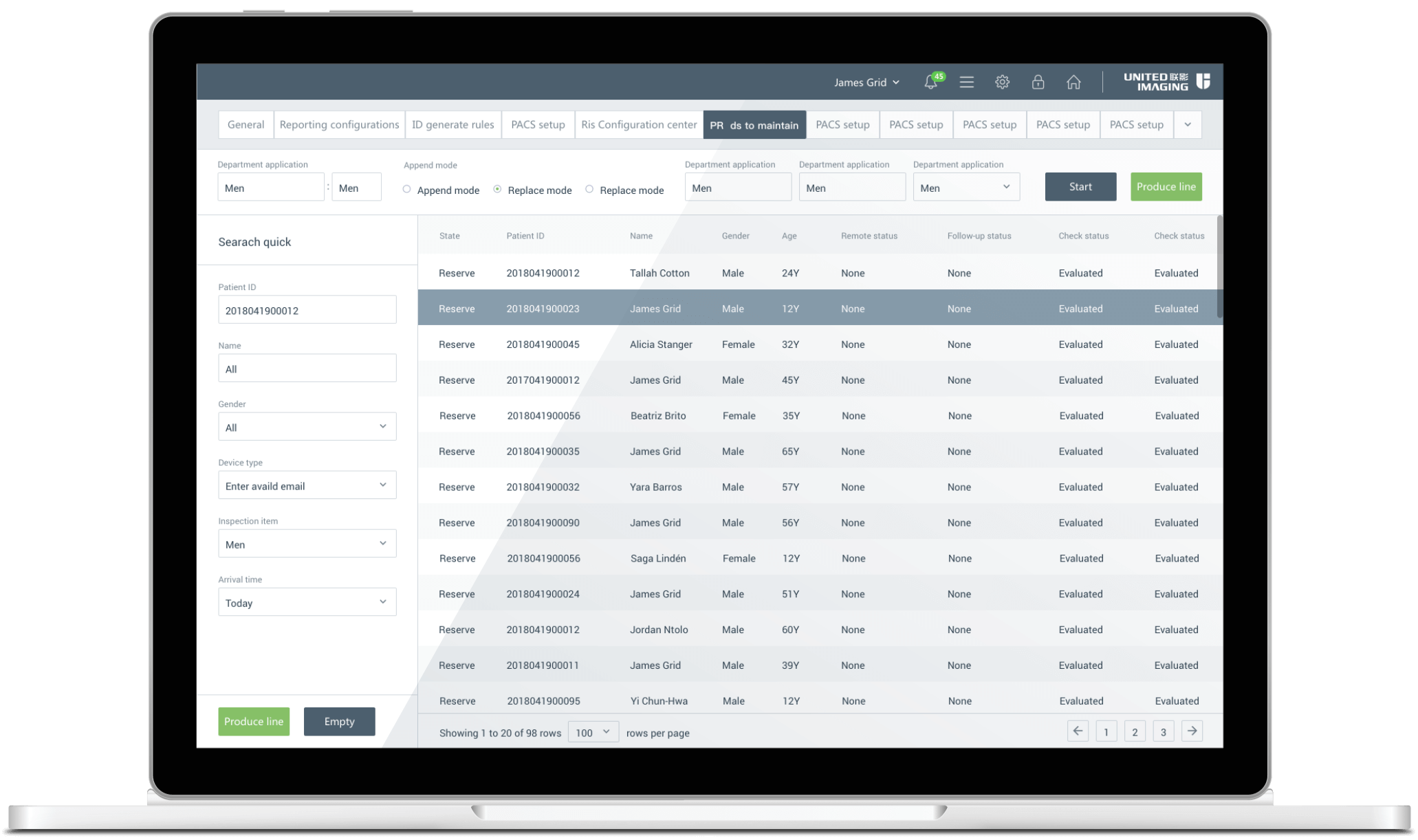Click the table's vertical scrollbar
Viewport: 1418px width, 840px height.
tap(1219, 267)
